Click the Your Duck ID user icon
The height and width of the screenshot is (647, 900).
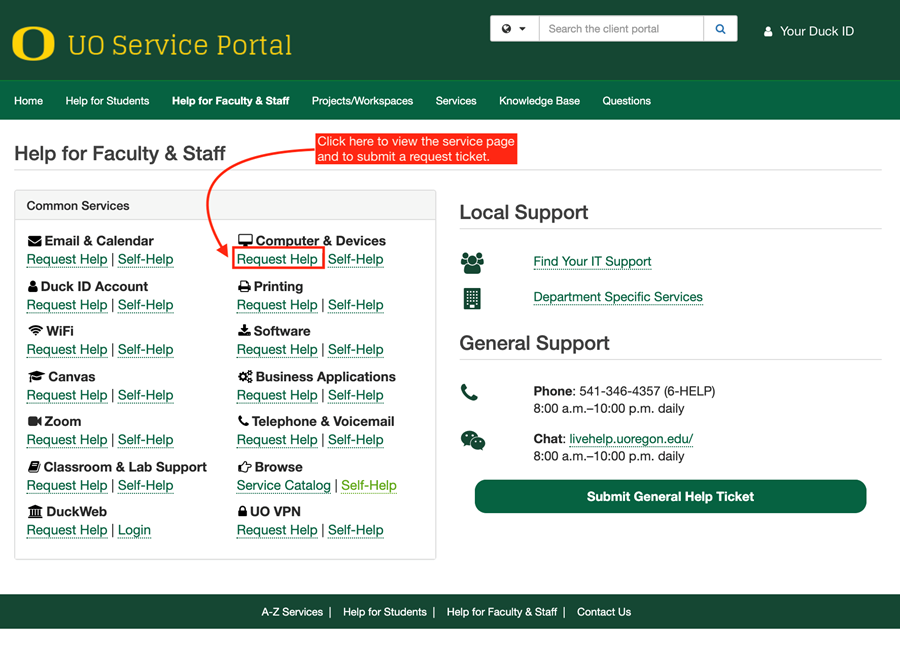(768, 32)
